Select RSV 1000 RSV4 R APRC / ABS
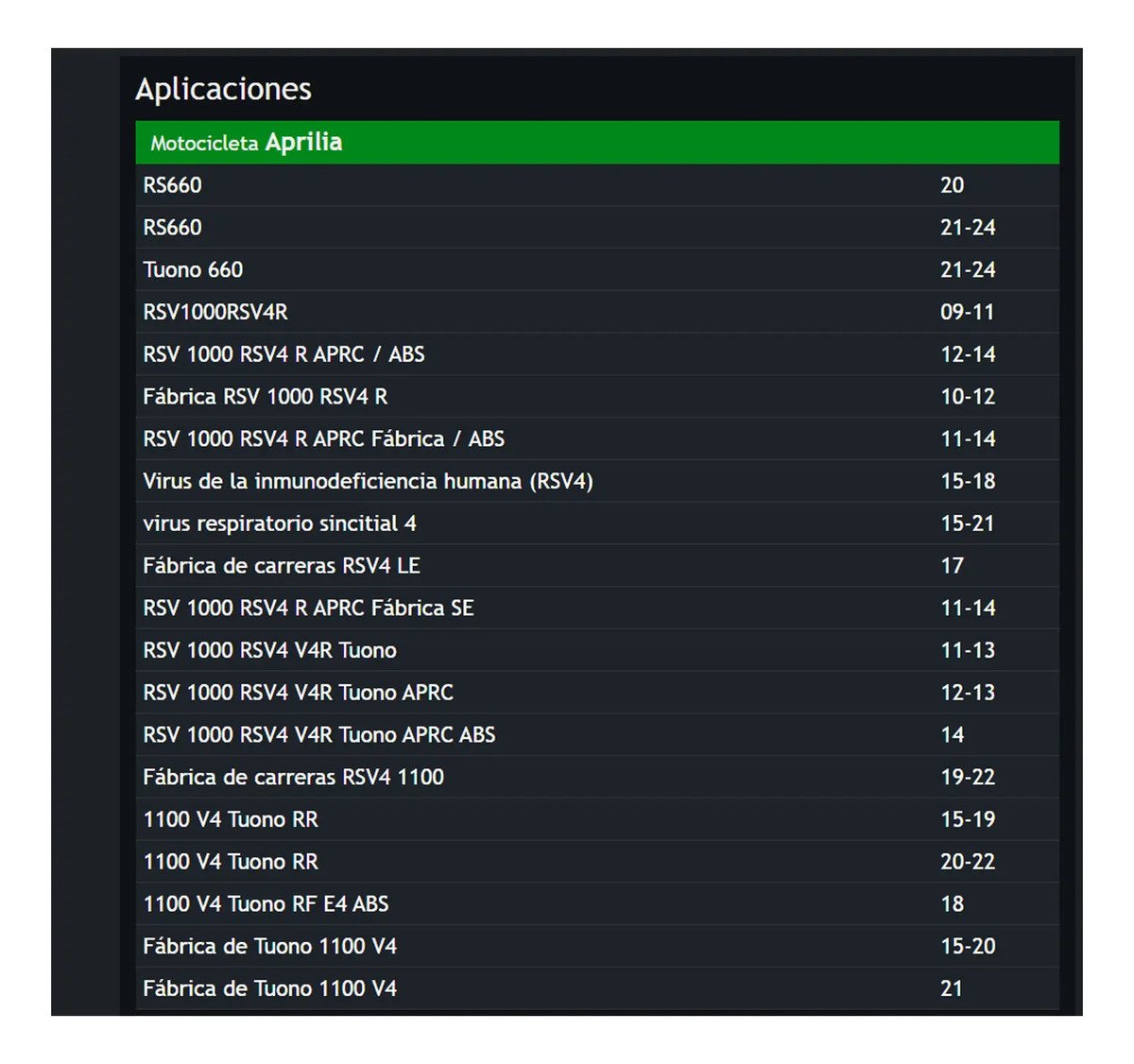Image resolution: width=1134 pixels, height=1064 pixels. point(597,354)
